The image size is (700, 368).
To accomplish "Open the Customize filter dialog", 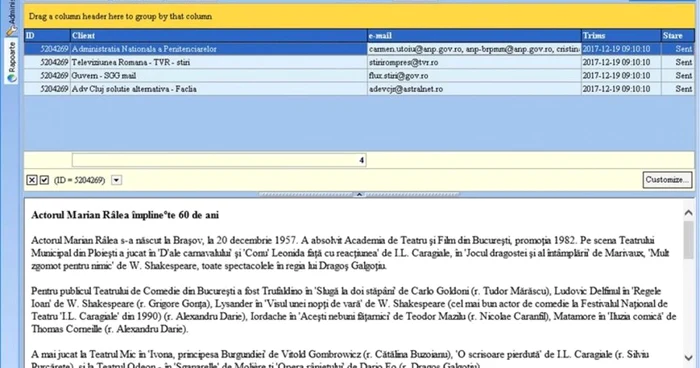I will pos(667,180).
